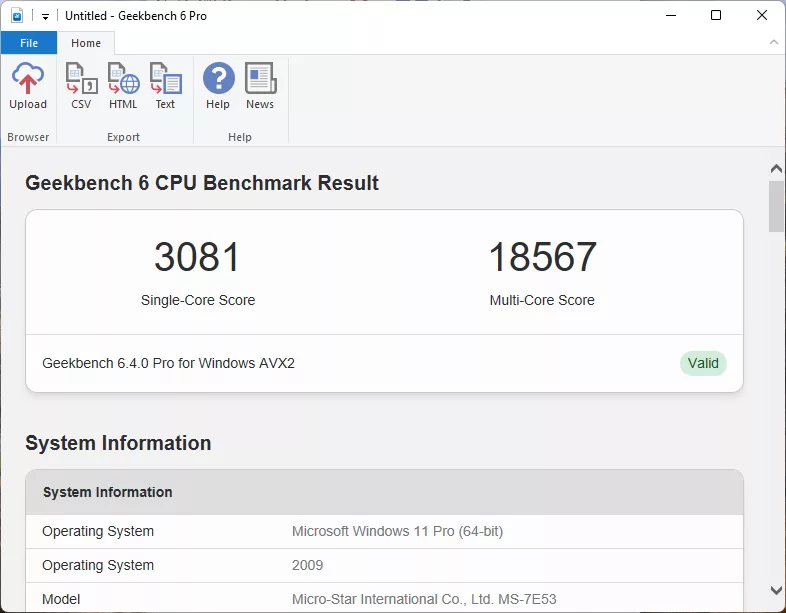
Task: Click the scrollbar up arrow
Action: 776,169
